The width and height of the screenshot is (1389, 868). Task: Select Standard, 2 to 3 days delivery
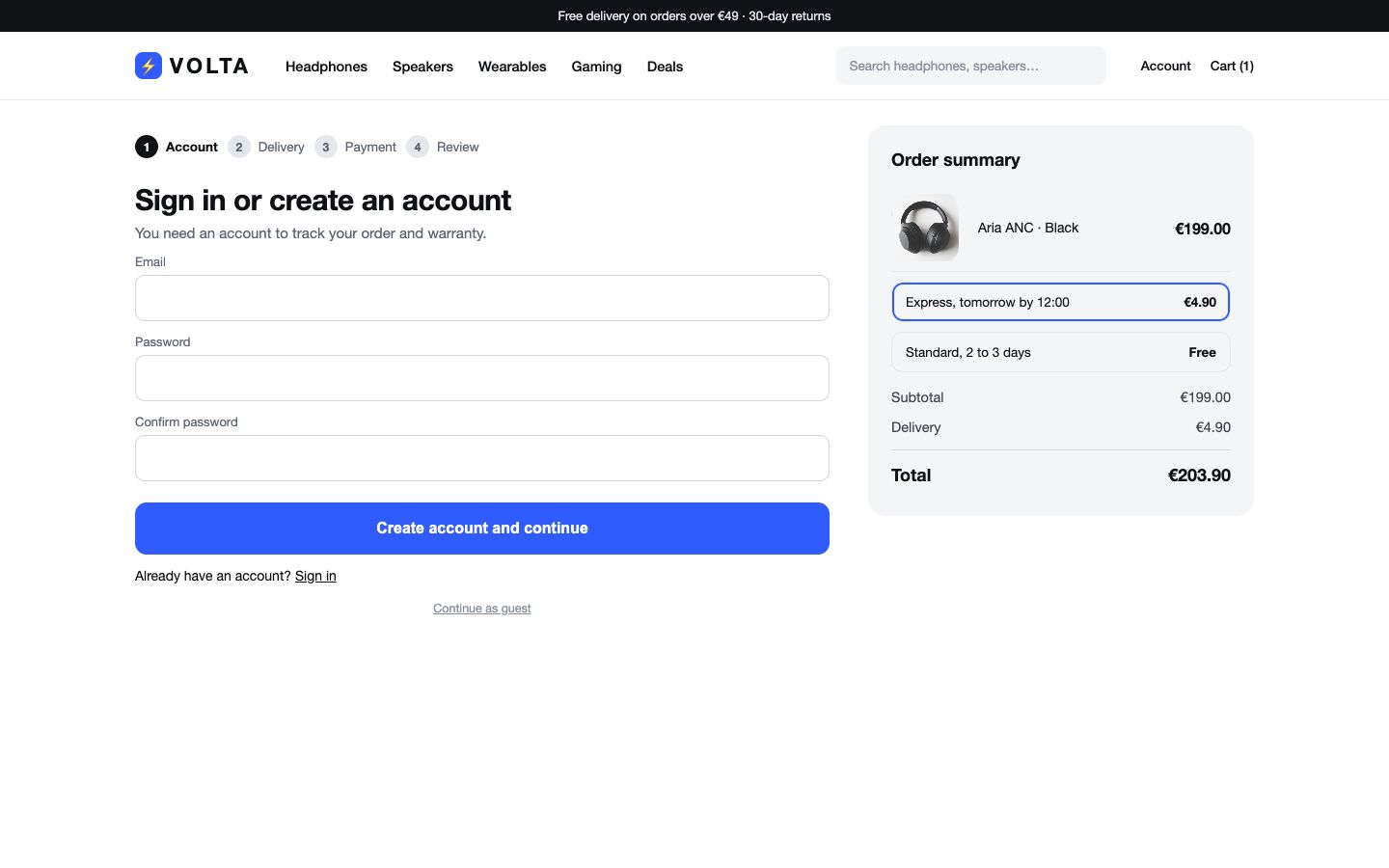[1061, 352]
